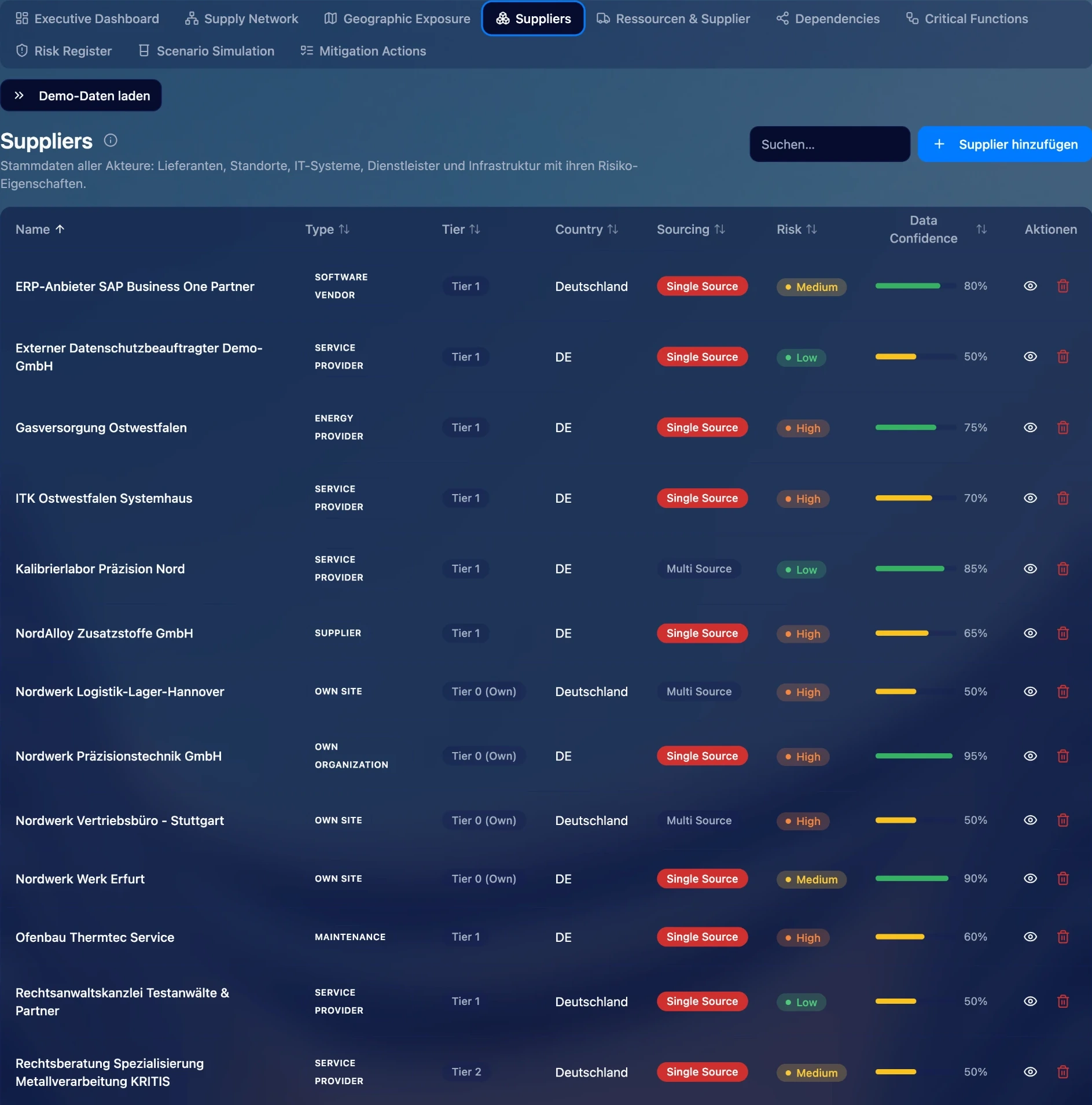Delete Ofenbau Thermtec Service entry
1092x1105 pixels.
[x=1062, y=937]
